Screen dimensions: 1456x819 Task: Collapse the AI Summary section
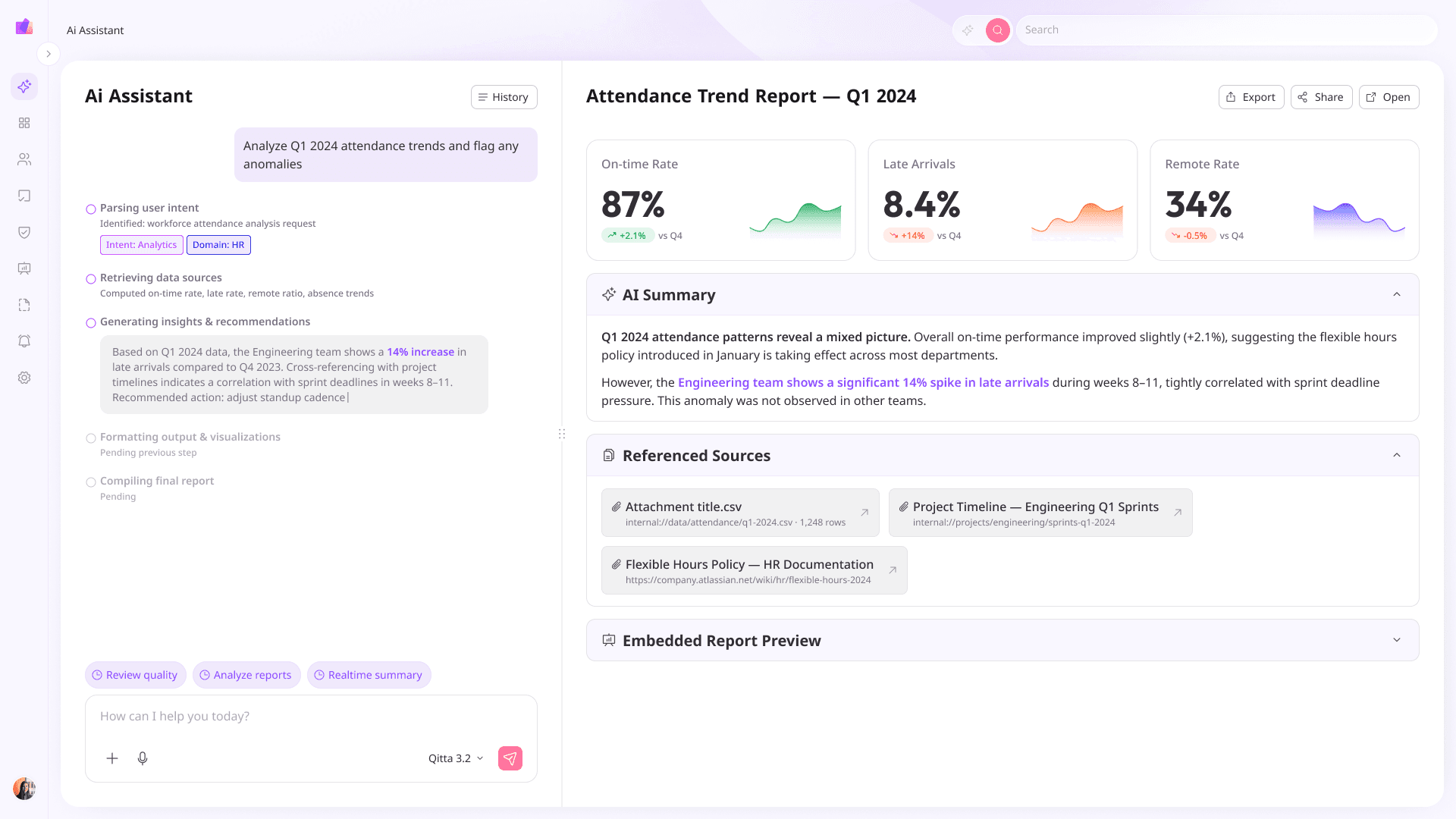click(1397, 294)
